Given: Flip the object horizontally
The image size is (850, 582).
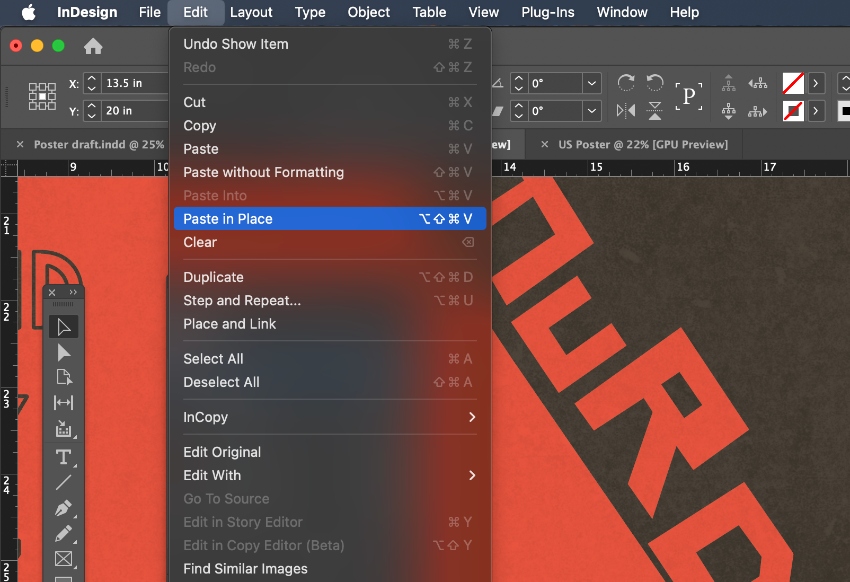Looking at the screenshot, I should click(x=626, y=111).
